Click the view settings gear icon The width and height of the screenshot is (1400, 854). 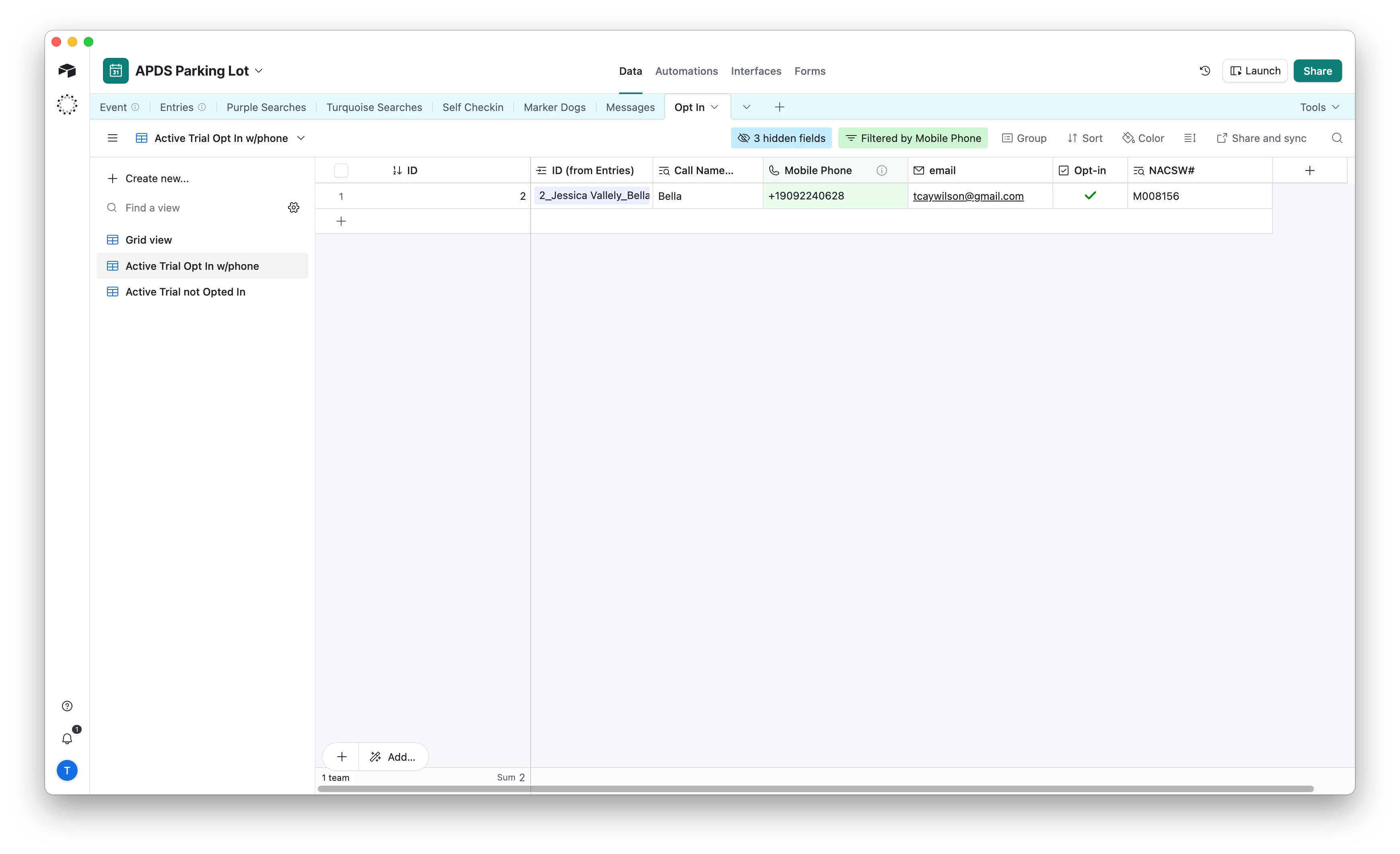click(293, 208)
